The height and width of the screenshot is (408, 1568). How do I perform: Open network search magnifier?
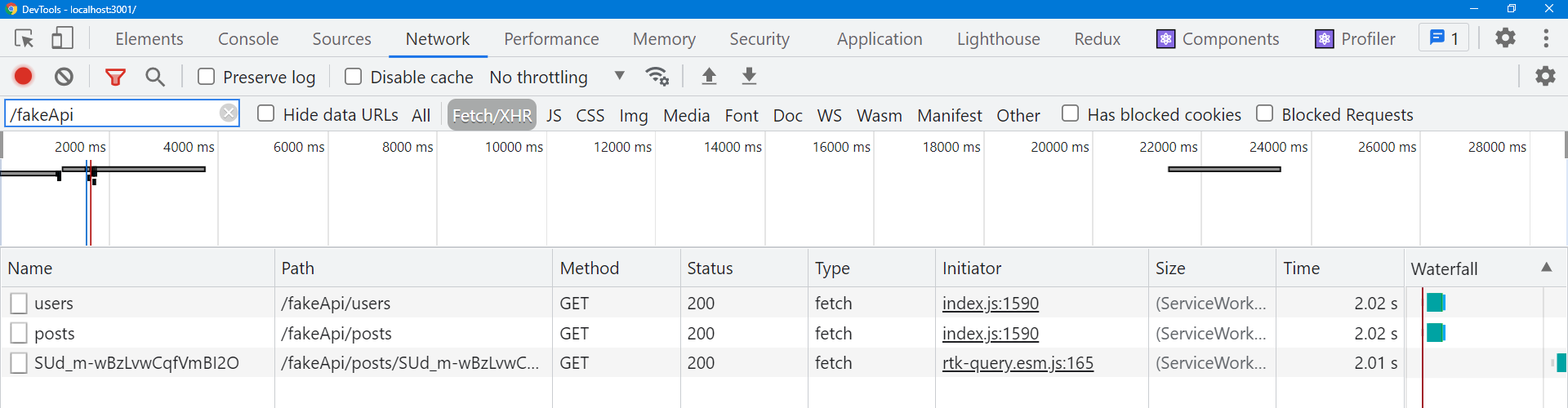click(x=154, y=77)
